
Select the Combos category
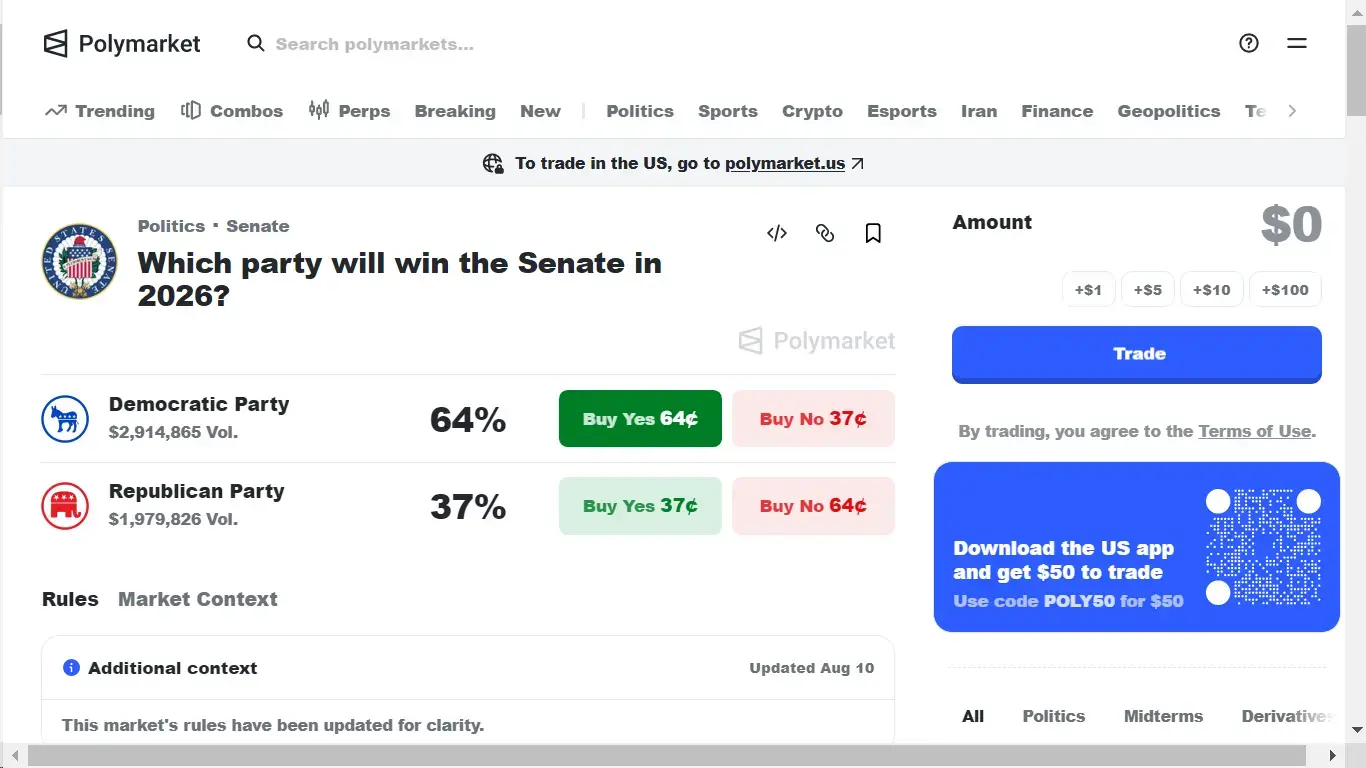232,111
